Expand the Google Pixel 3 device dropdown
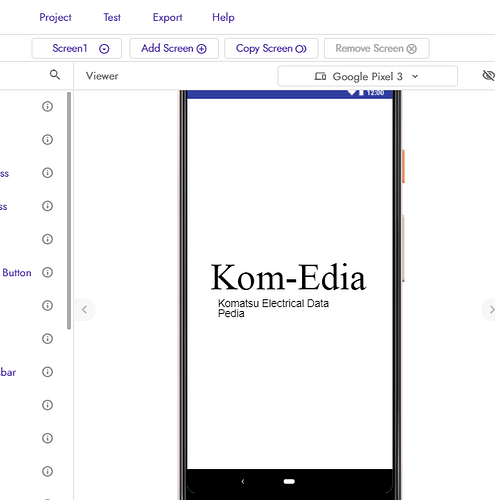The image size is (495, 500). pyautogui.click(x=367, y=76)
